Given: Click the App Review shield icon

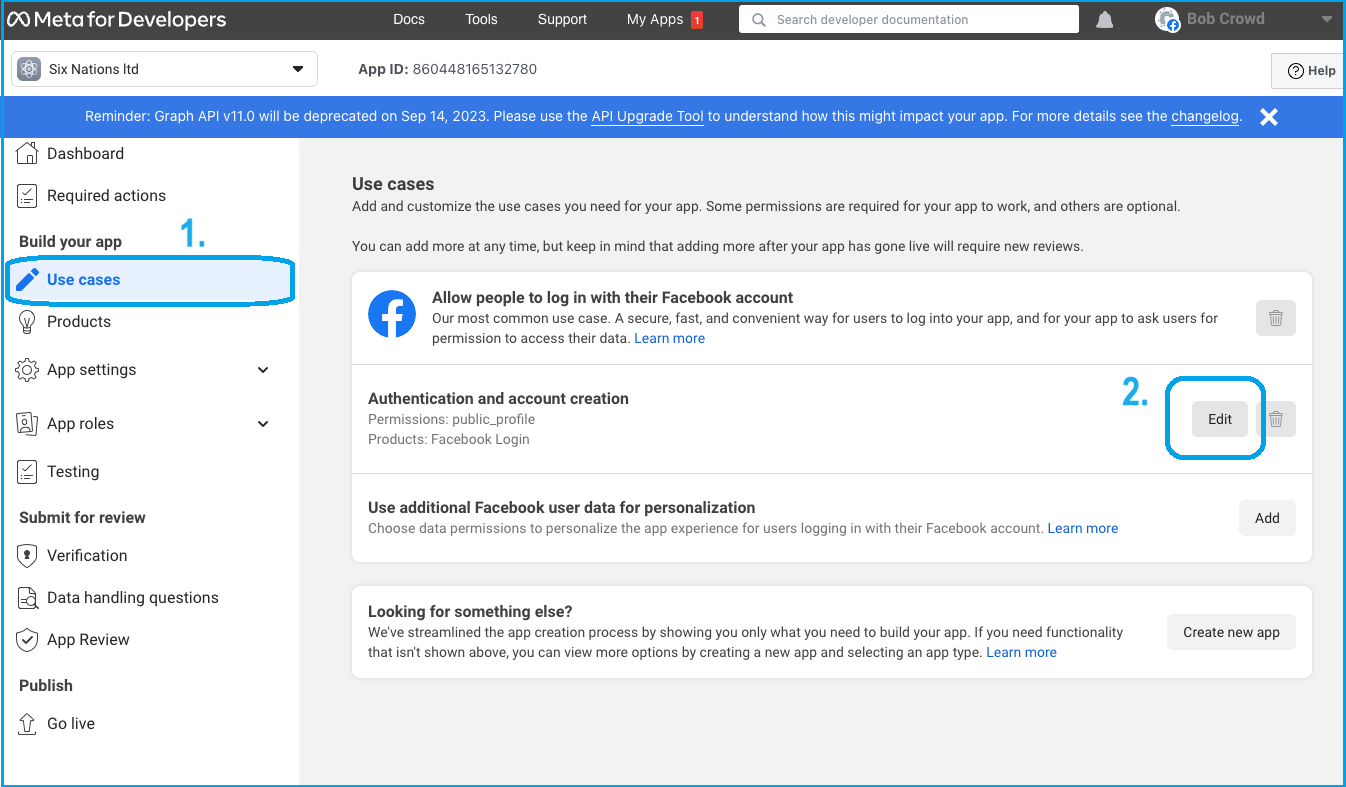Looking at the screenshot, I should tap(29, 639).
